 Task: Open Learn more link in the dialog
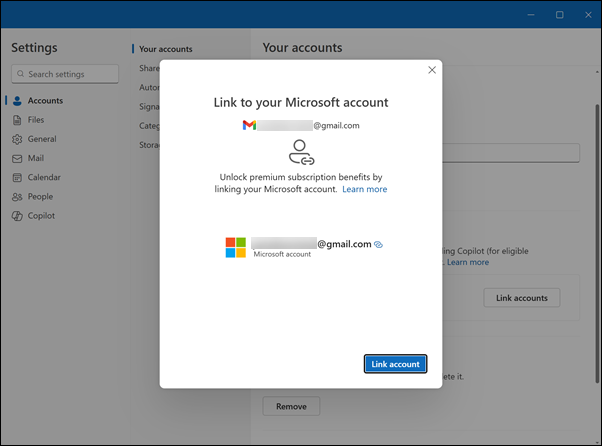click(x=364, y=189)
